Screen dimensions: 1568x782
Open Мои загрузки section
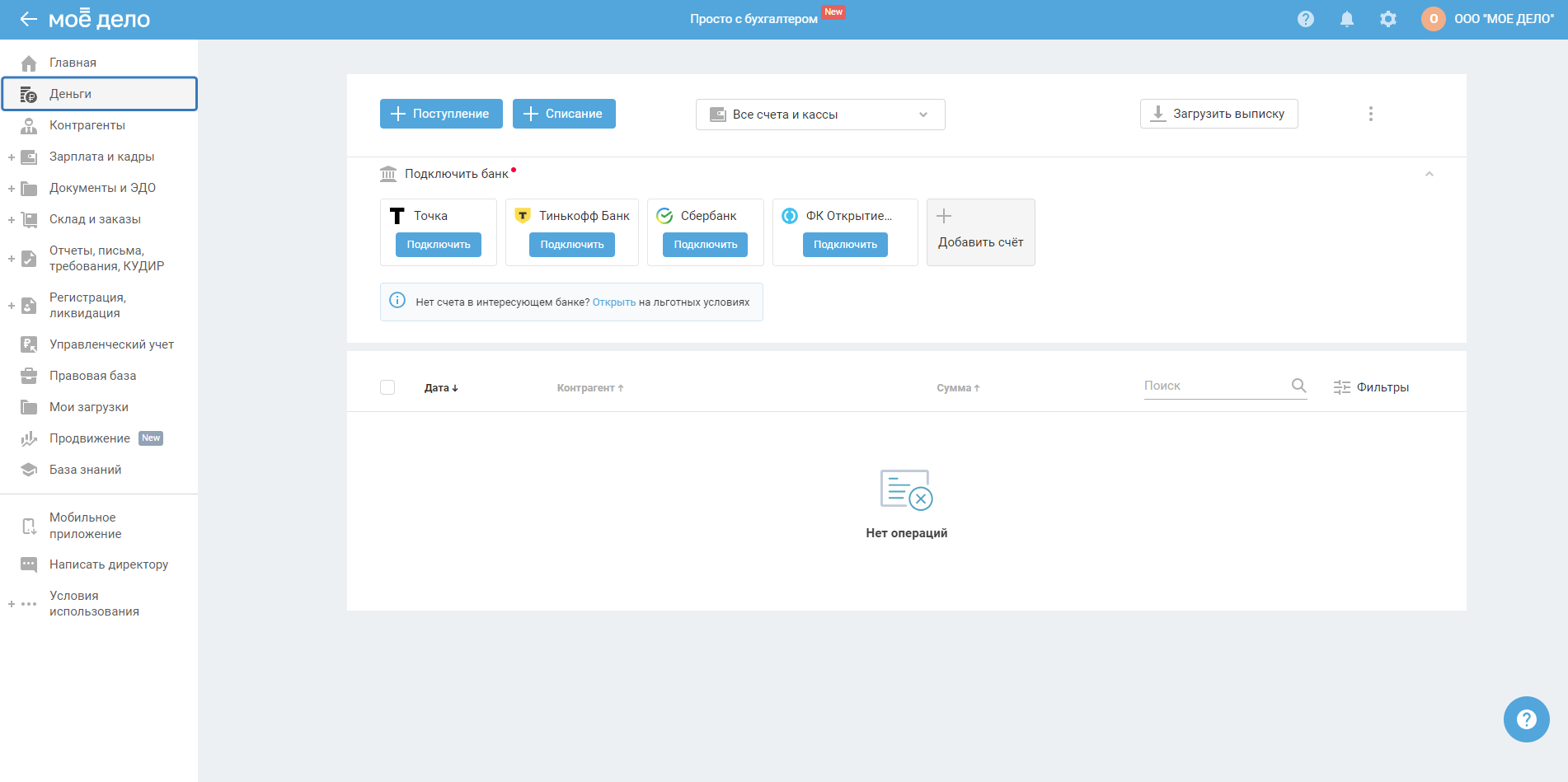click(x=99, y=407)
